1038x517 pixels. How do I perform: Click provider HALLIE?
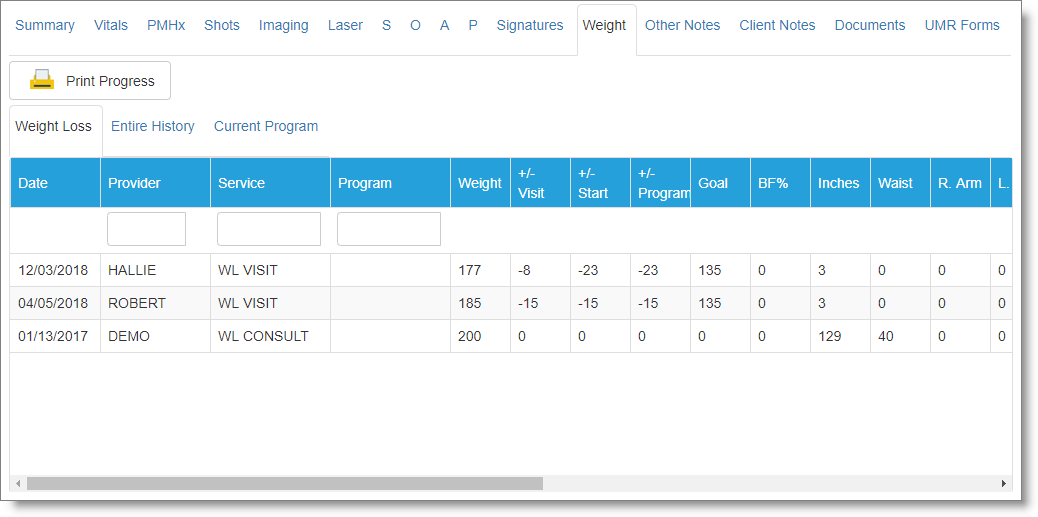(132, 270)
